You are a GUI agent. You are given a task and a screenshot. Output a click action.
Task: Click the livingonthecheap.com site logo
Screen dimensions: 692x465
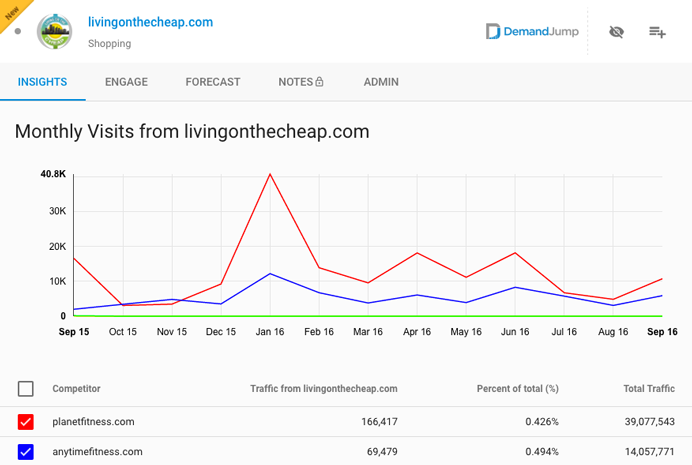tap(55, 31)
